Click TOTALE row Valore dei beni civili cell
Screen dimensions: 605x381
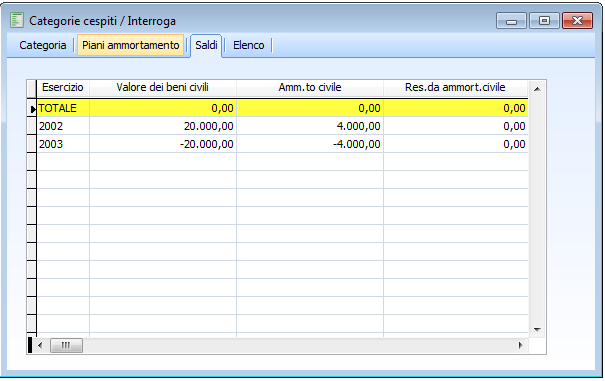tap(163, 108)
